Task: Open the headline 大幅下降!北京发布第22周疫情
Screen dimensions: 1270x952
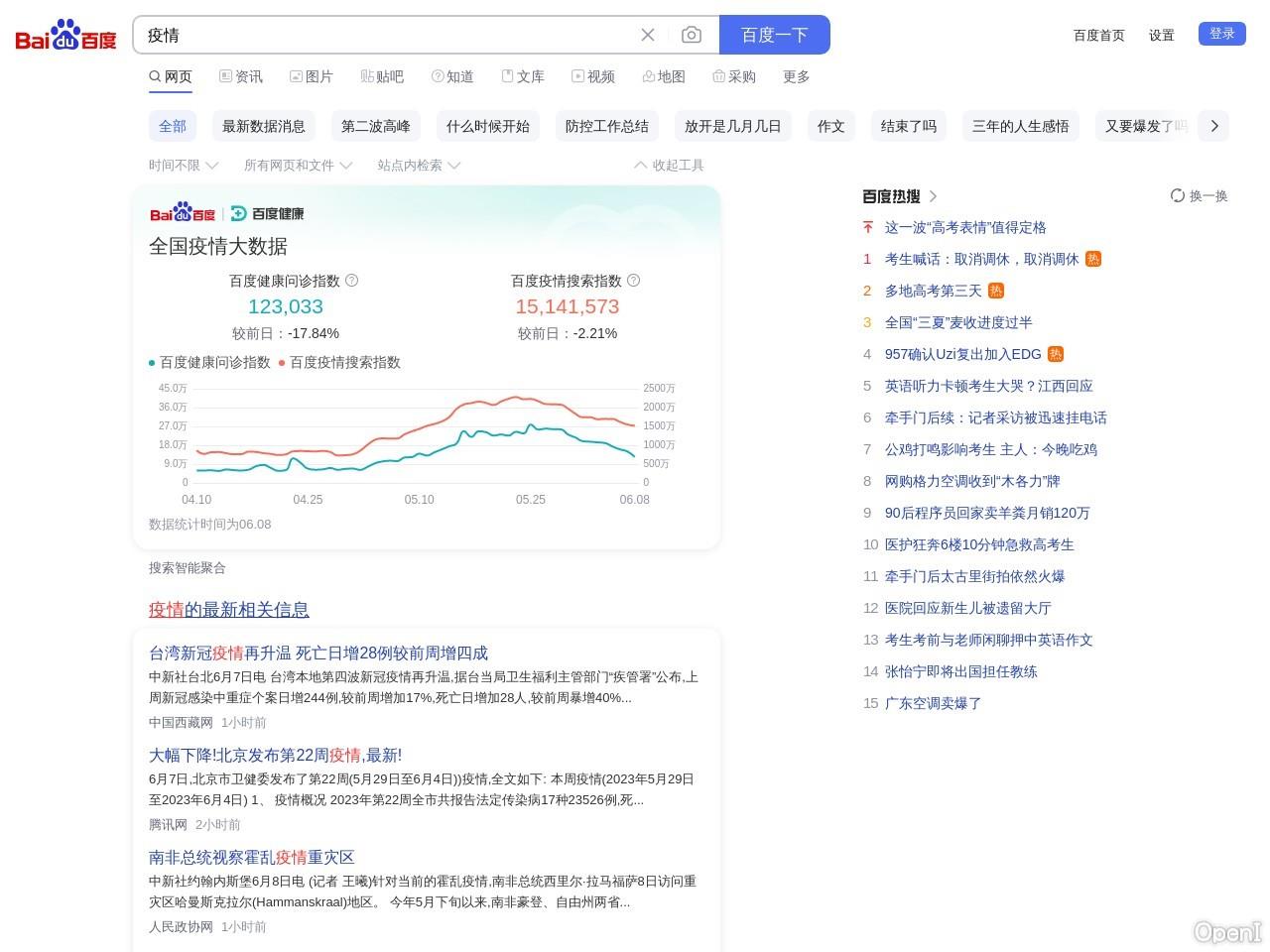Action: [x=275, y=755]
